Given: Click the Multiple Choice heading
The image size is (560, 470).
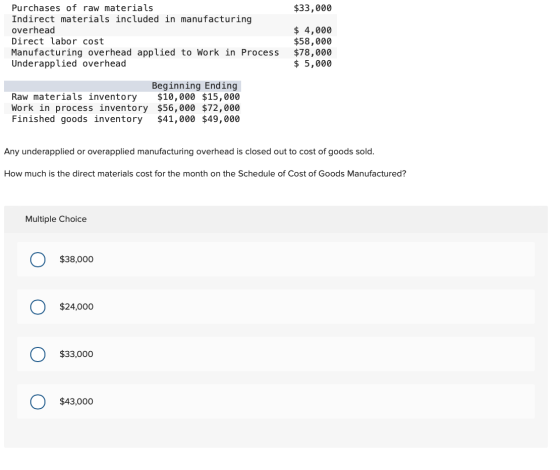Looking at the screenshot, I should [56, 219].
